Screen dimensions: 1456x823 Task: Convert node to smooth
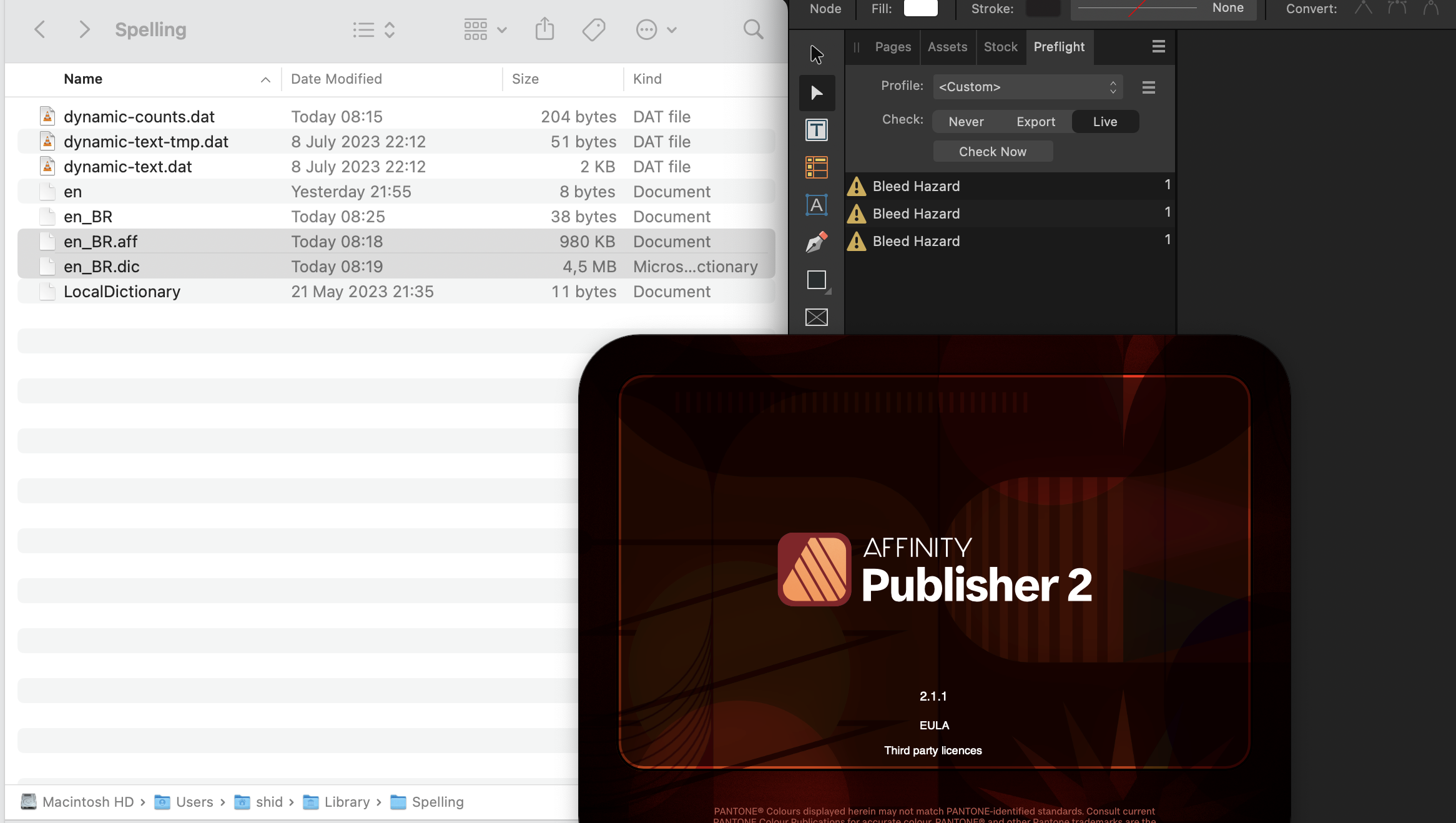coord(1397,8)
